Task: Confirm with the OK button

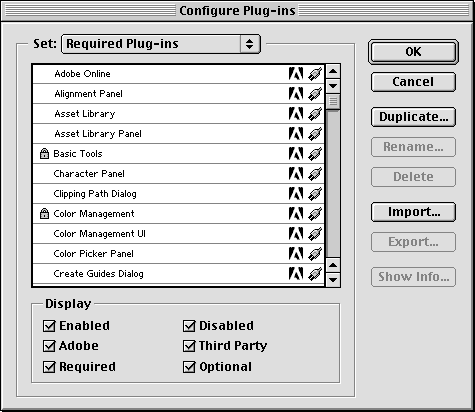Action: pyautogui.click(x=413, y=52)
